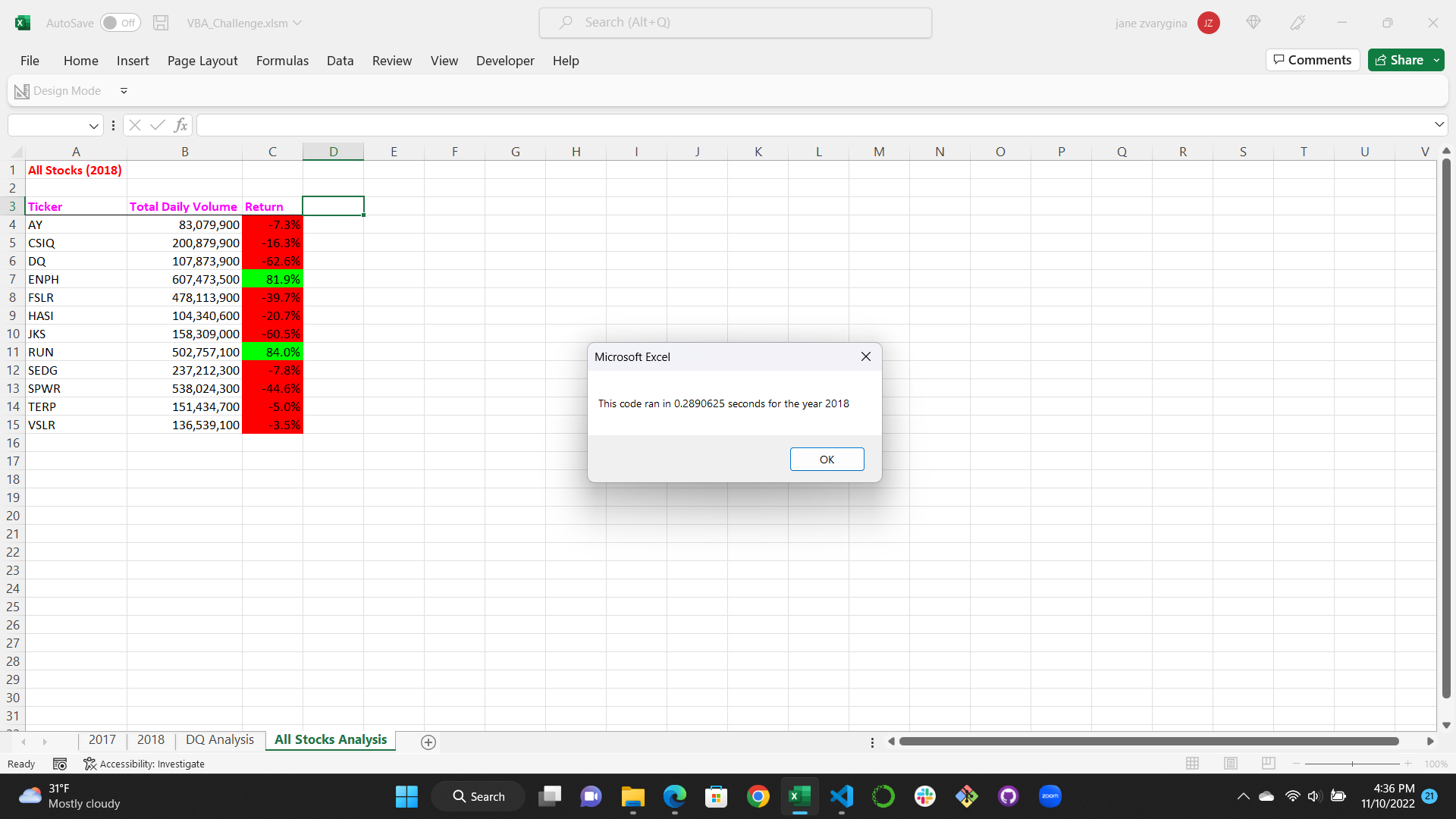Image resolution: width=1456 pixels, height=819 pixels.
Task: Click the macro recording status bar icon
Action: point(60,764)
